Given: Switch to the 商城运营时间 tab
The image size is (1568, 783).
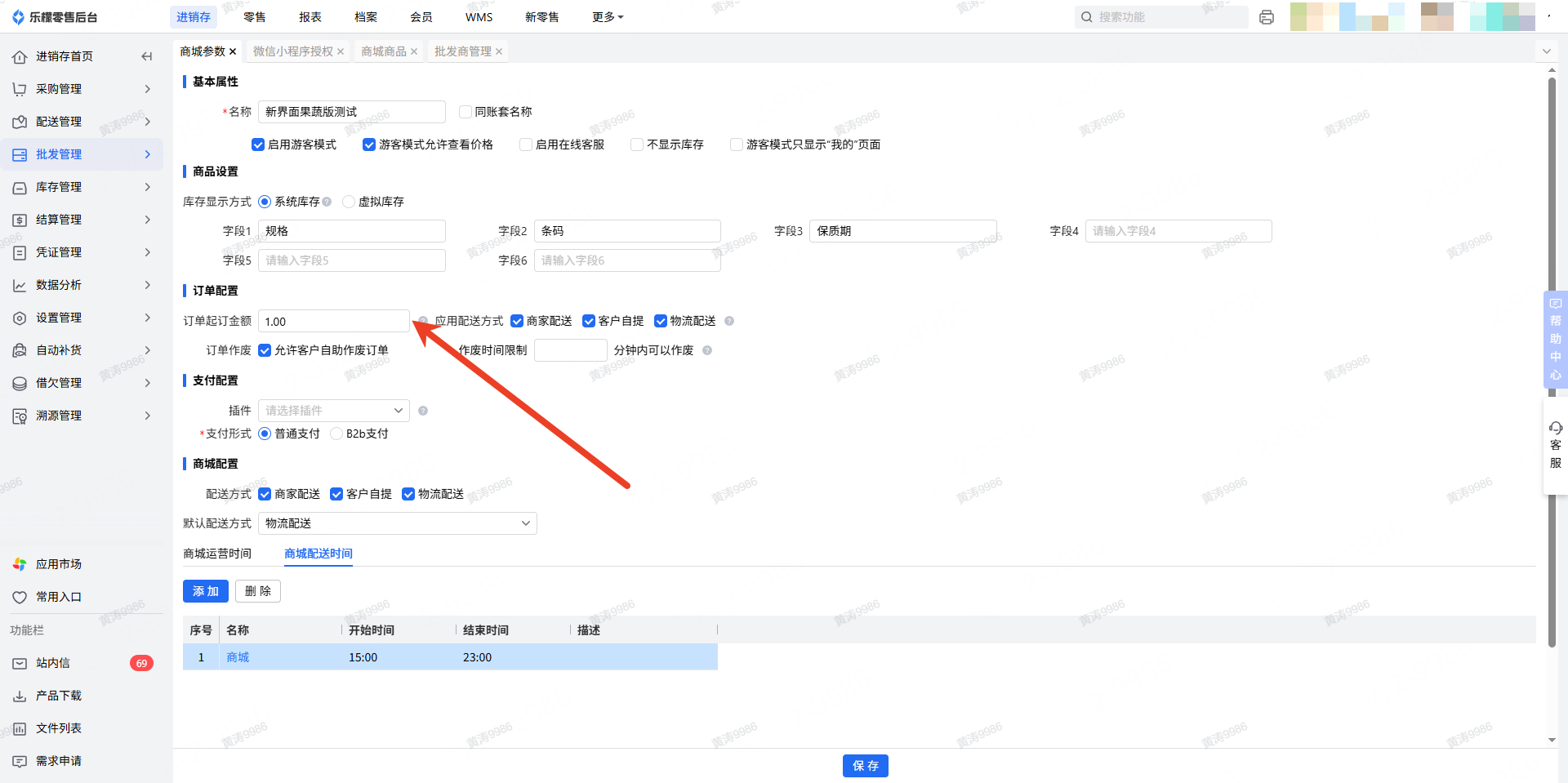Looking at the screenshot, I should (x=217, y=554).
